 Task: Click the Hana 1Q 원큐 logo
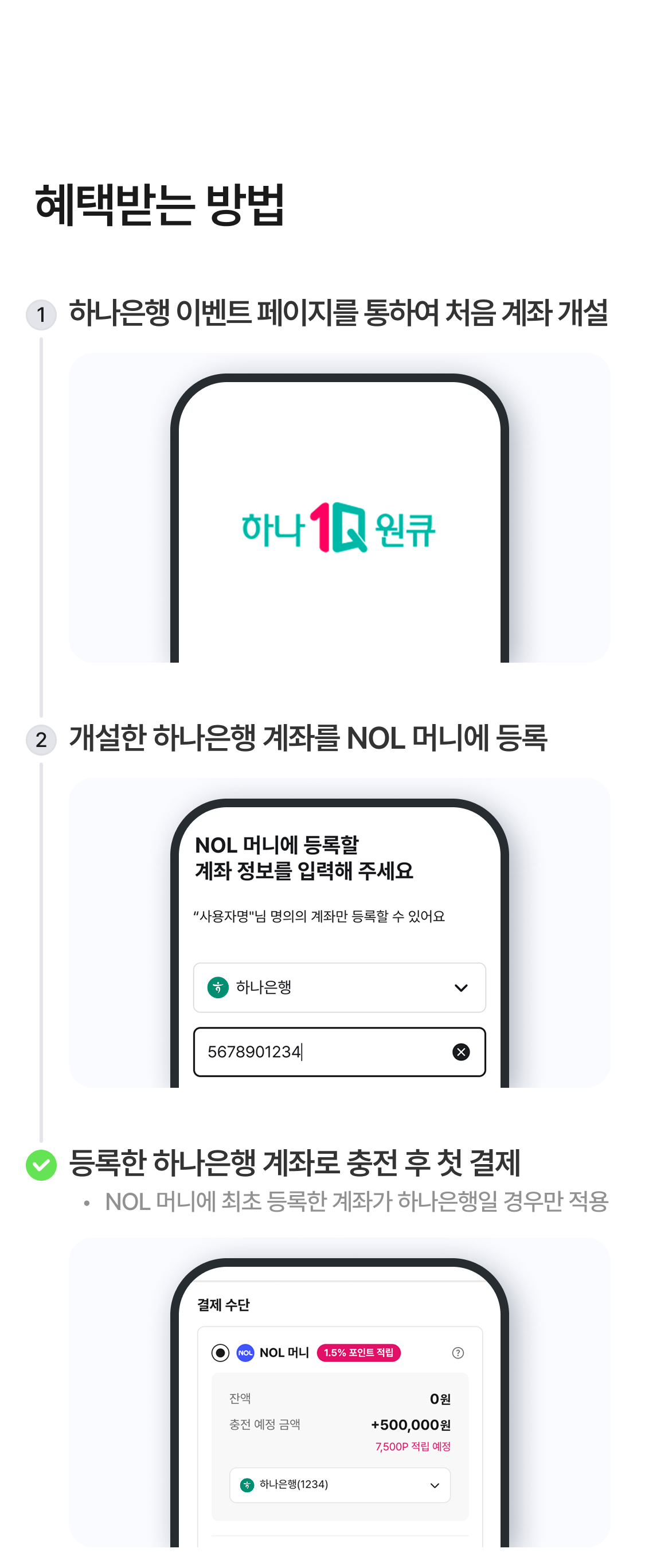pos(339,527)
